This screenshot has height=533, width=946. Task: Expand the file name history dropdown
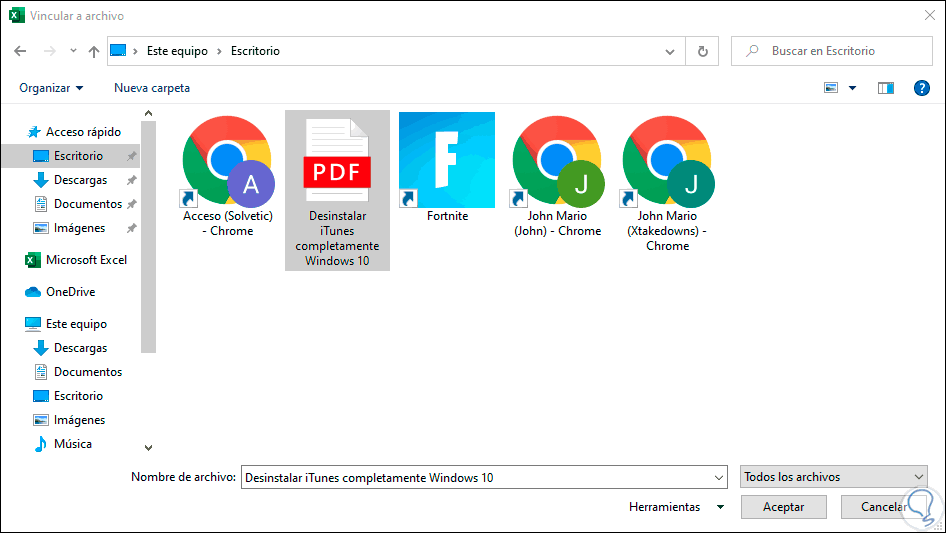(719, 477)
